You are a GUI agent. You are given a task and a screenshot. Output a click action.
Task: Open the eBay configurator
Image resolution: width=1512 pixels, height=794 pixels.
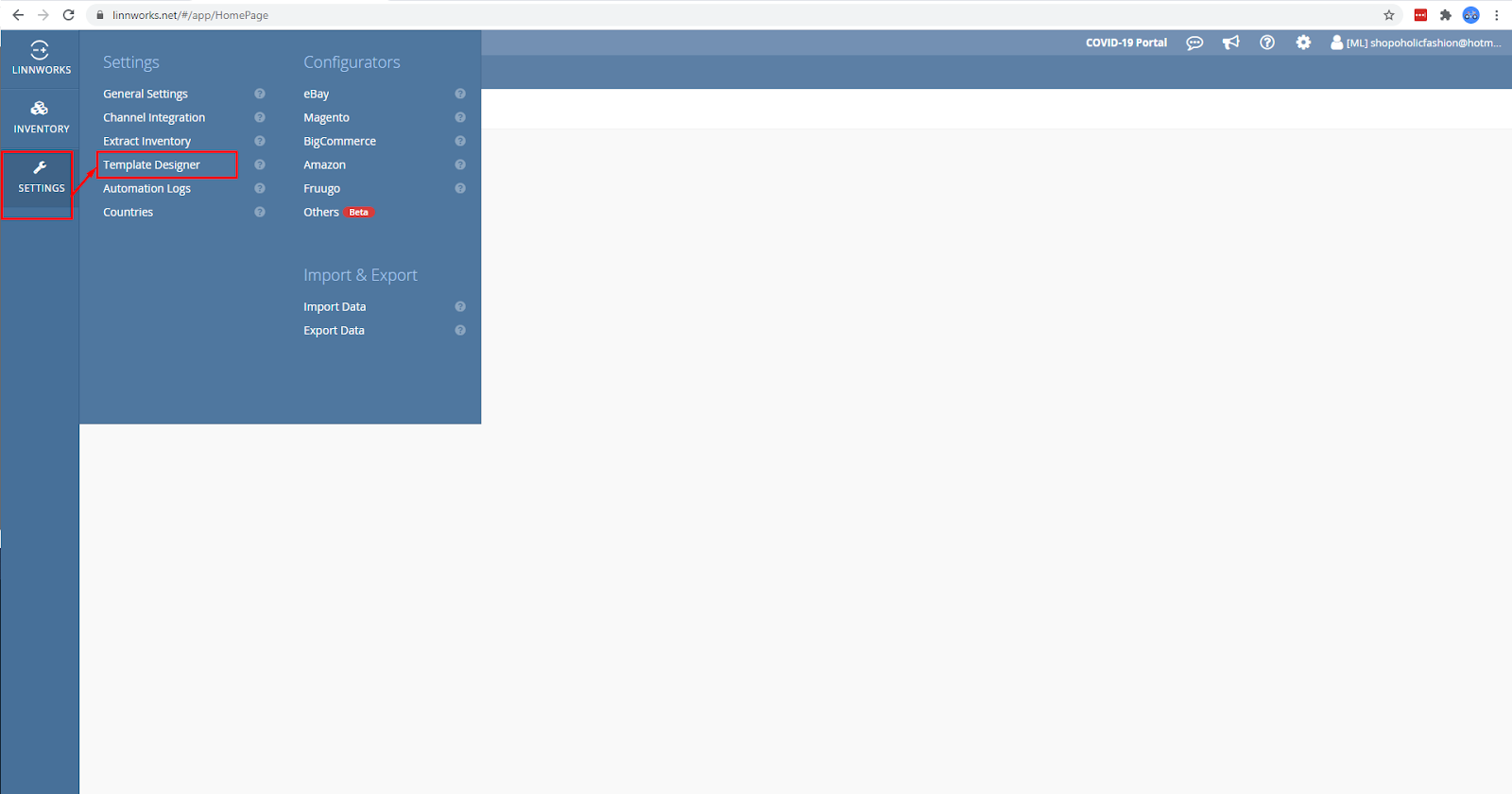(x=316, y=94)
